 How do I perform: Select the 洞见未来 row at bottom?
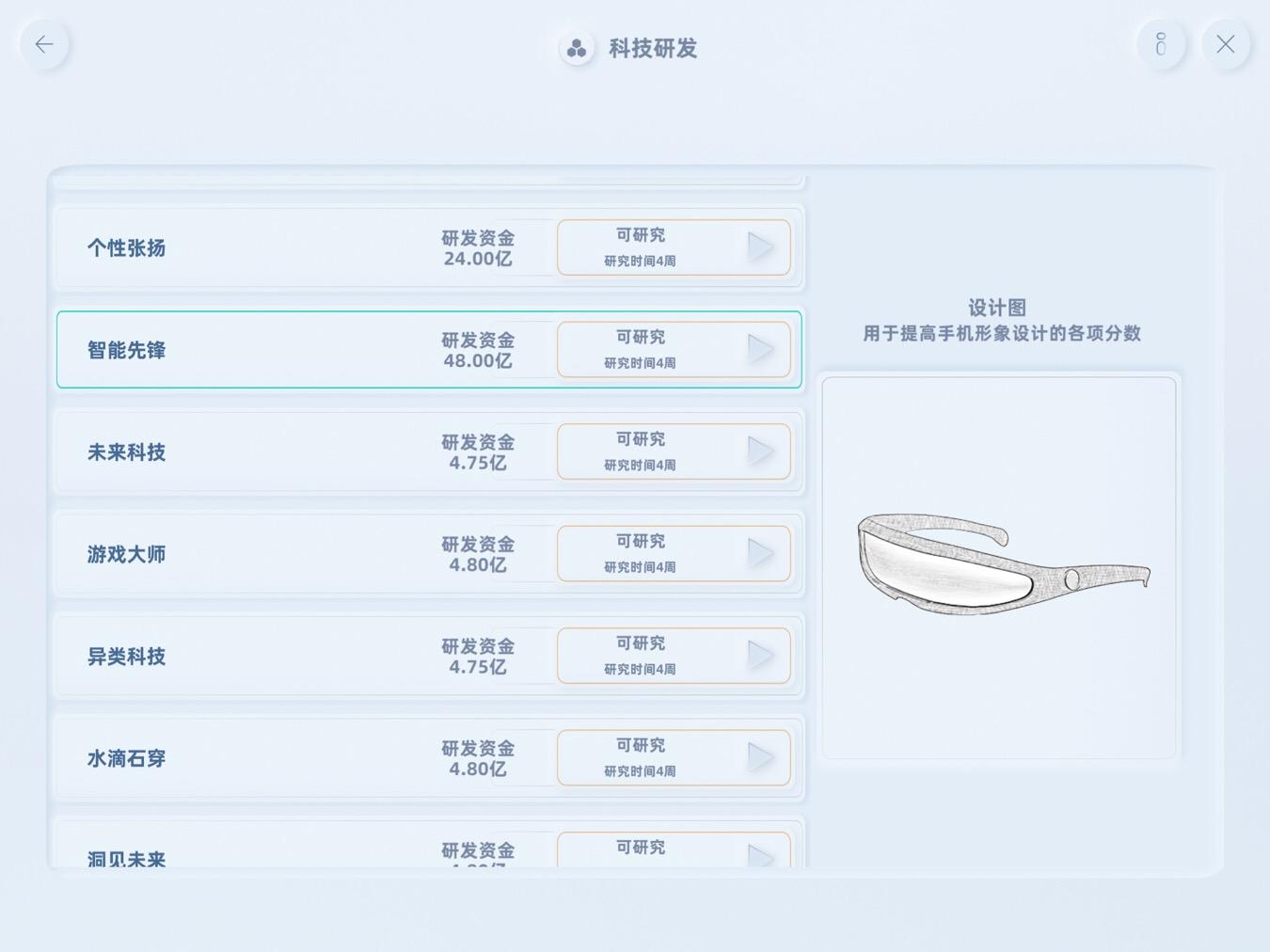point(429,845)
